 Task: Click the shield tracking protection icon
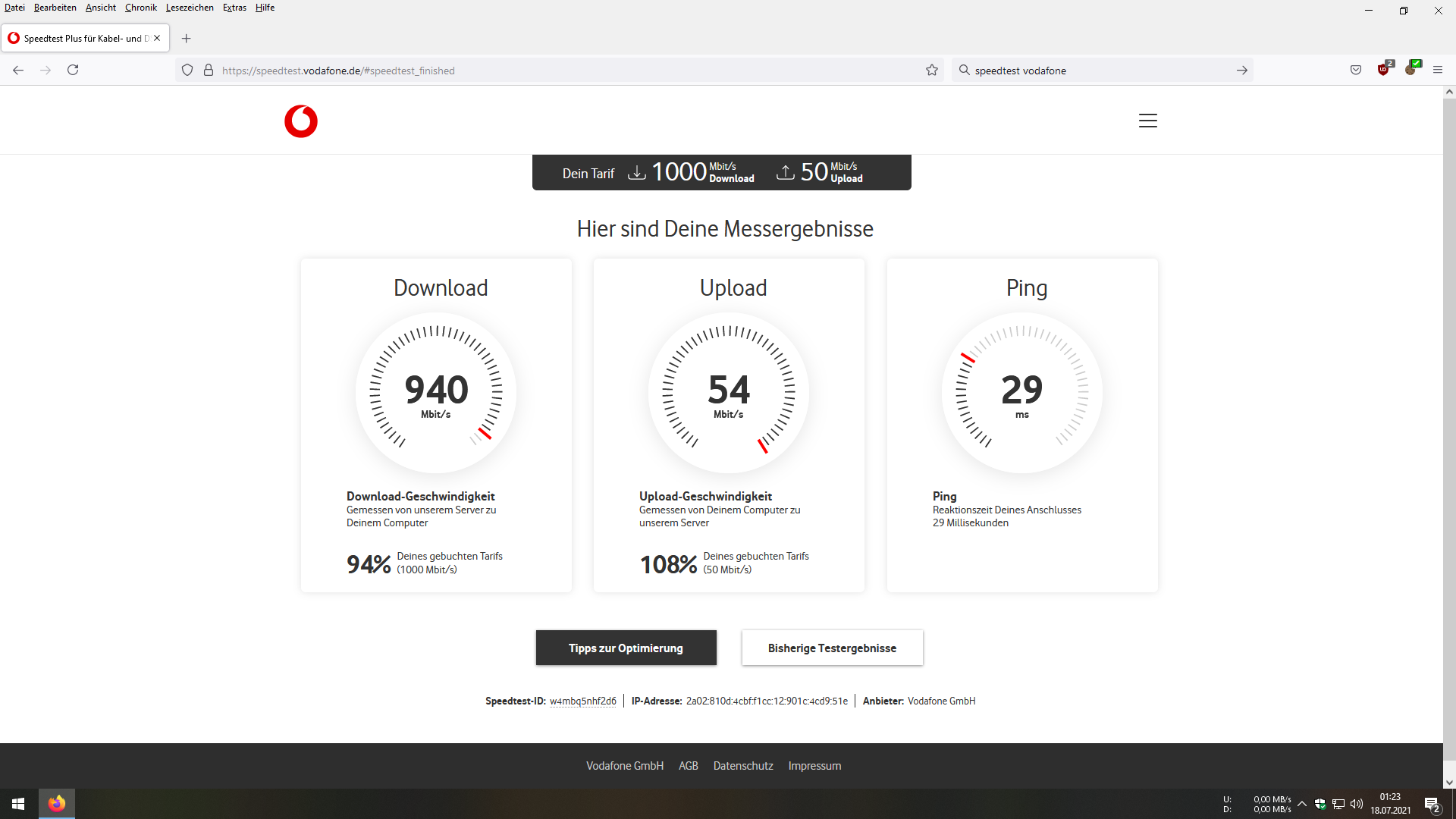[x=187, y=71]
